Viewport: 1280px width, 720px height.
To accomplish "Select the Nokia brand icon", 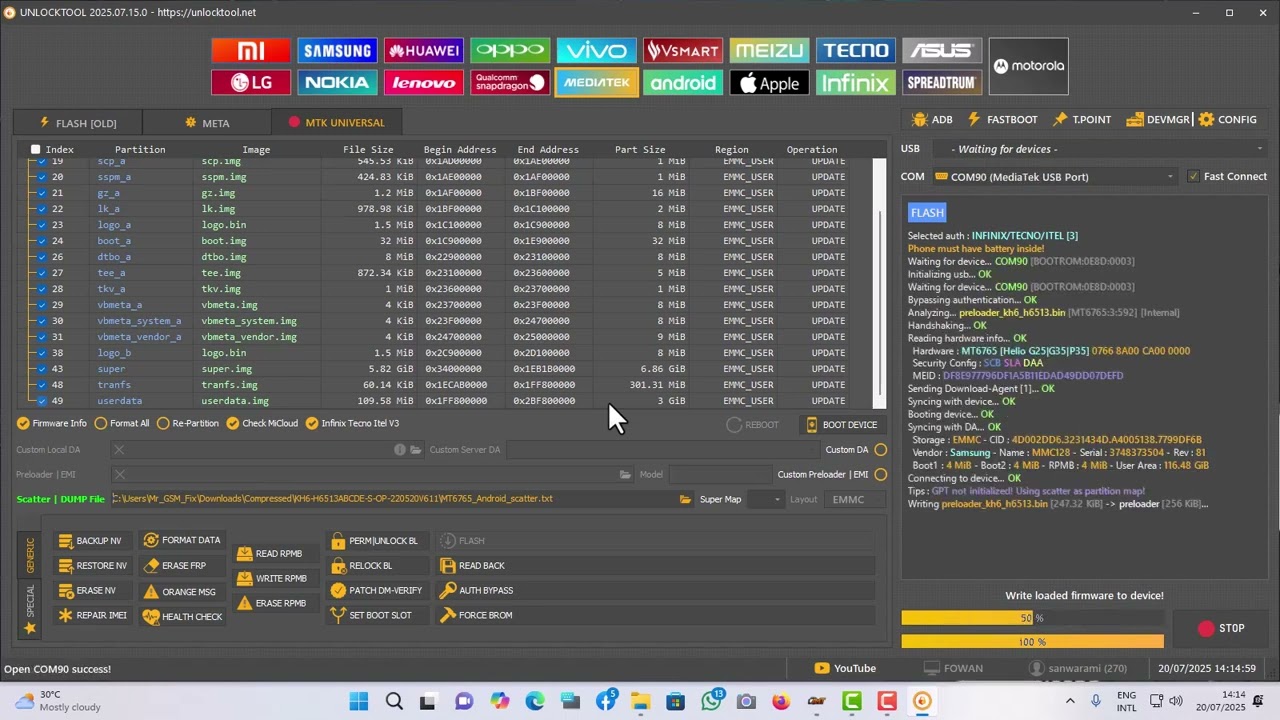I will [x=337, y=83].
